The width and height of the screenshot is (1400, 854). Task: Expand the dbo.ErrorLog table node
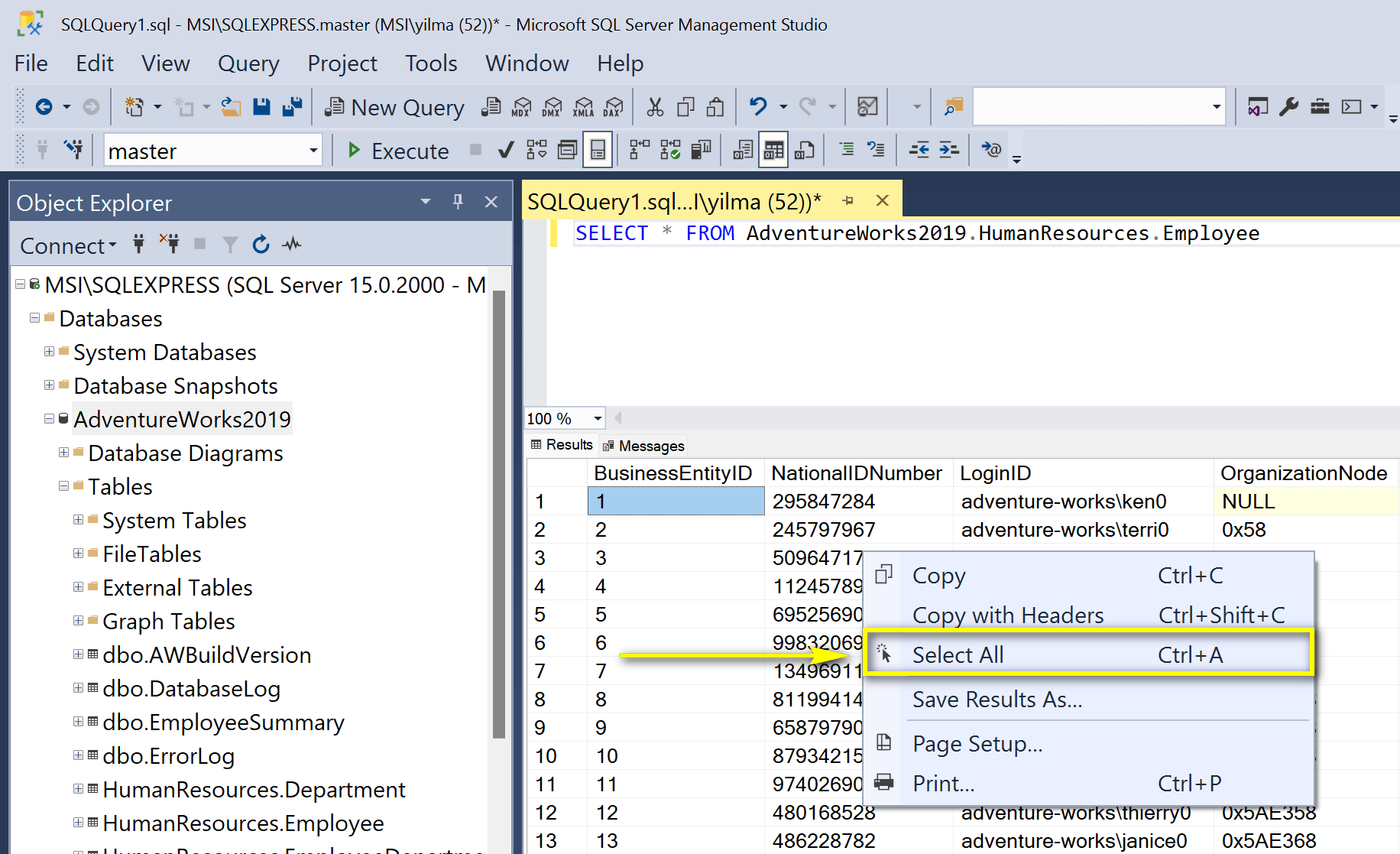[78, 755]
